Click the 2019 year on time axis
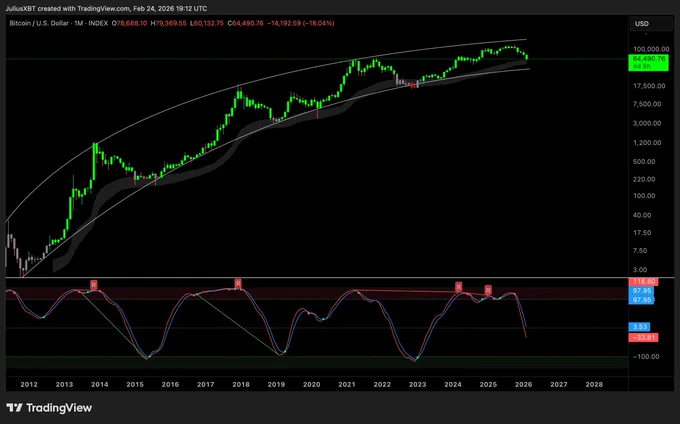Viewport: 680px width, 424px height. pyautogui.click(x=276, y=384)
